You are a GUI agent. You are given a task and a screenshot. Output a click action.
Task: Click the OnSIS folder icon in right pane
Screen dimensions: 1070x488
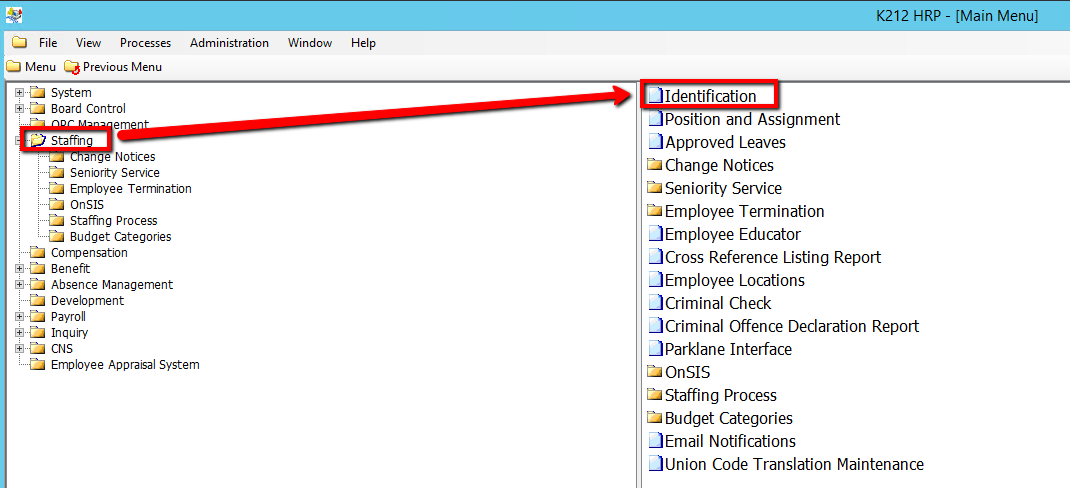[655, 372]
